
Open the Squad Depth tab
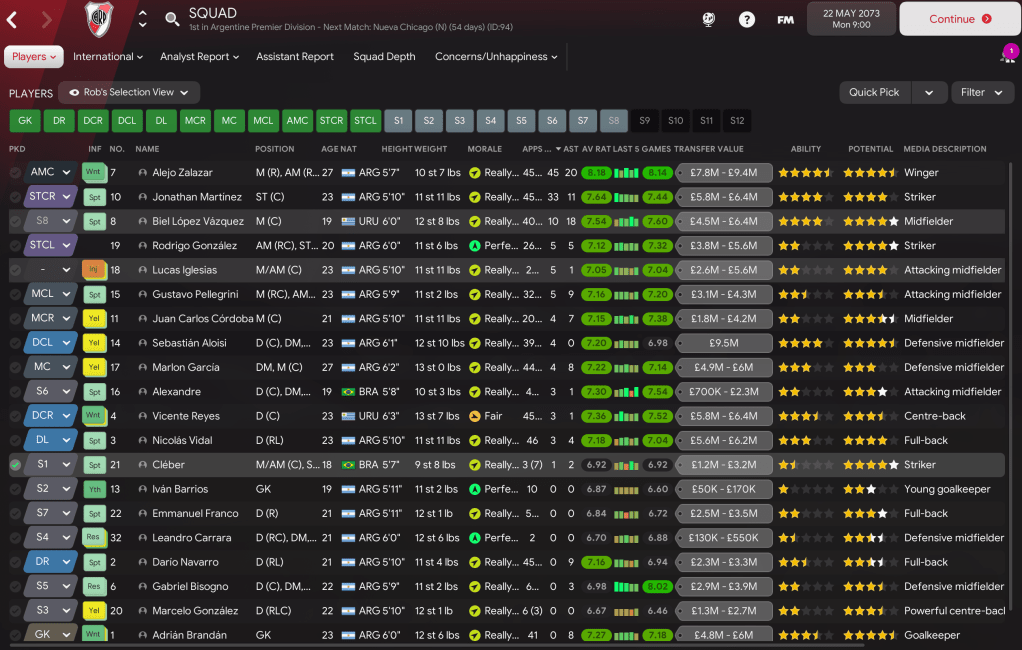[384, 57]
